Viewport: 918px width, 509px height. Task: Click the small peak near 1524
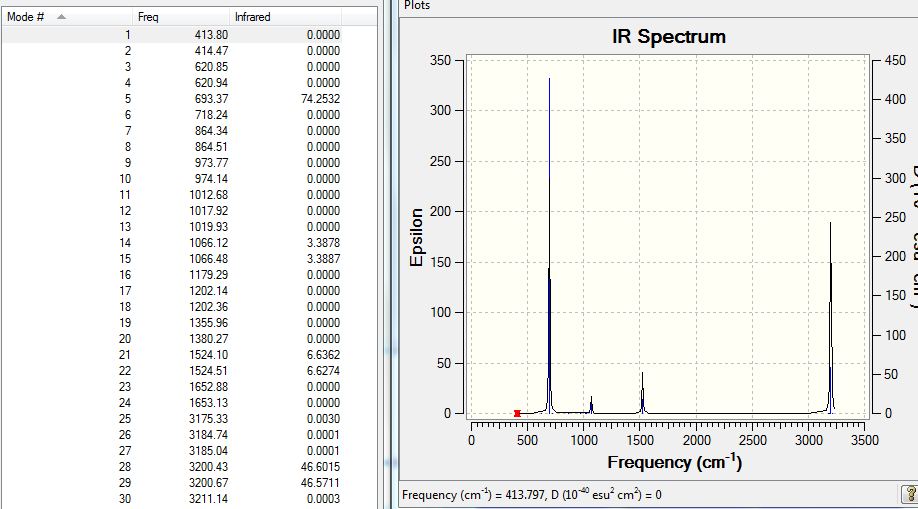[x=642, y=392]
